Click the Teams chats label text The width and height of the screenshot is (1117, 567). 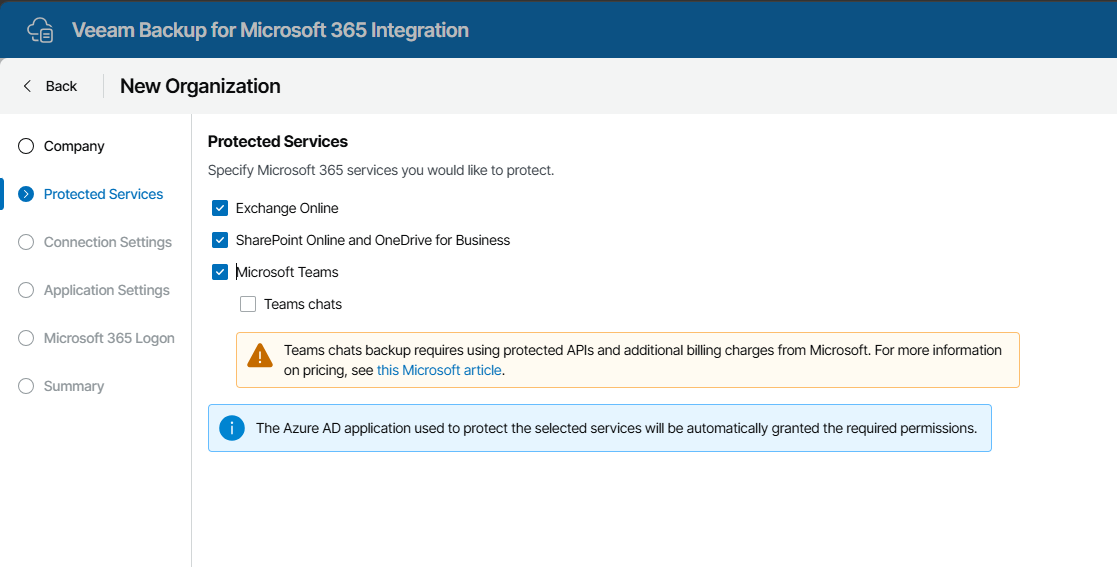coord(303,304)
